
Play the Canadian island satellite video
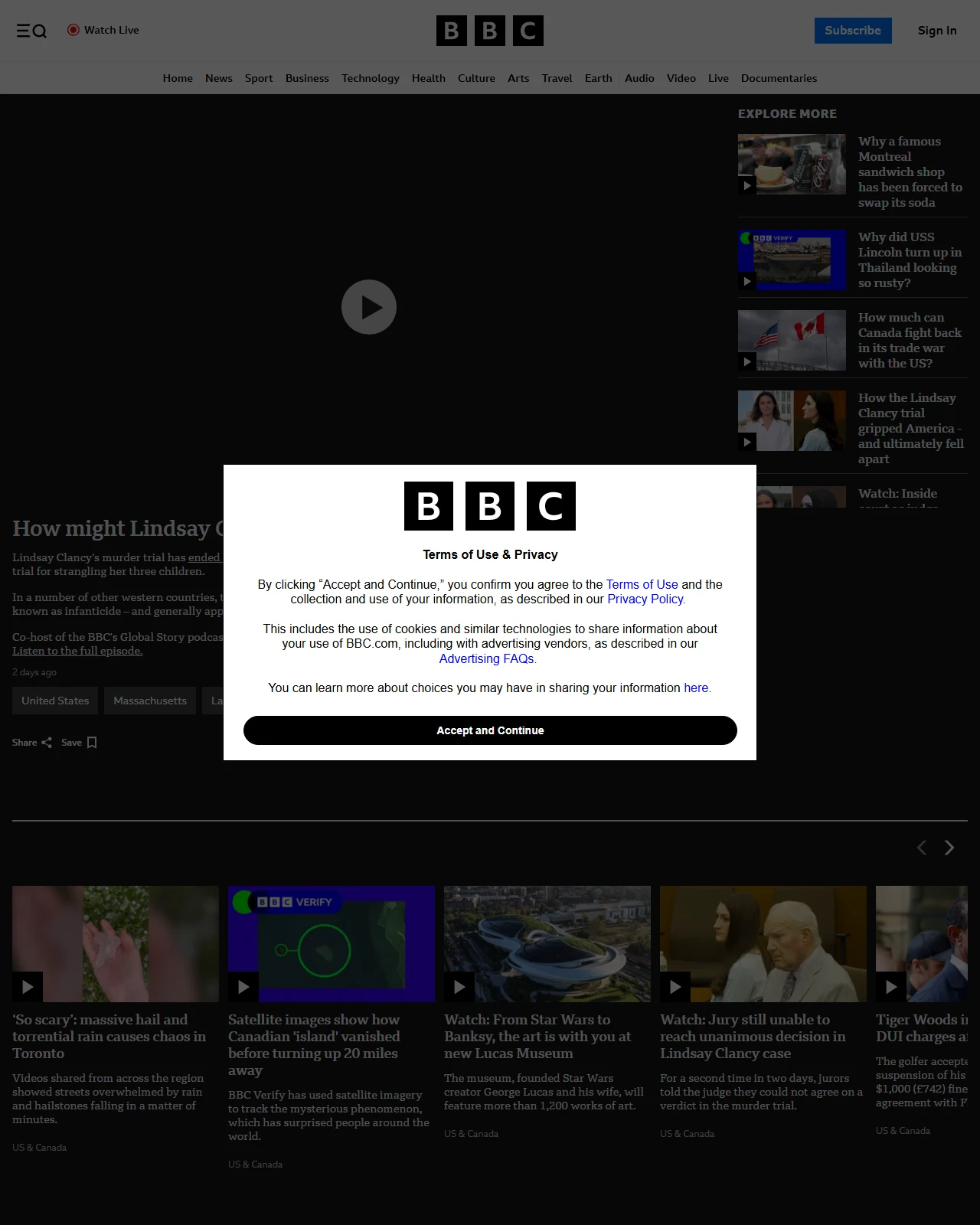point(243,987)
